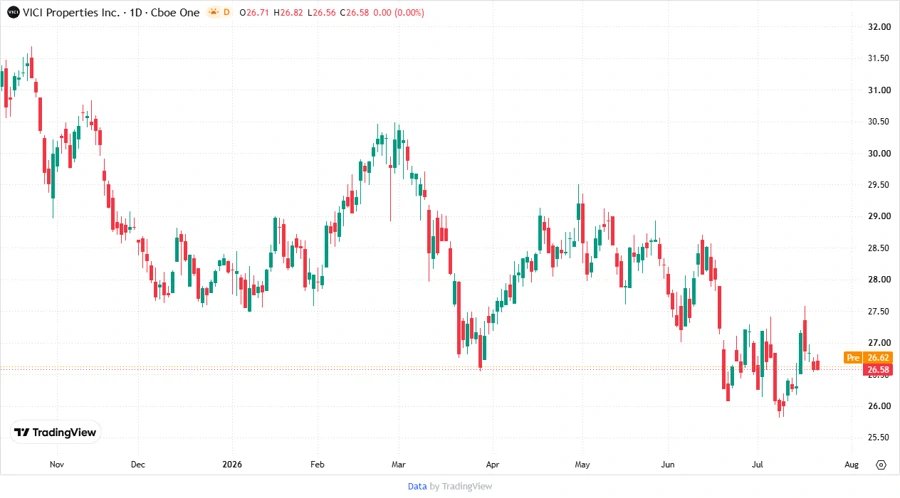Screen dimensions: 900x498
Task: Open the Data link in footer
Action: click(x=417, y=487)
